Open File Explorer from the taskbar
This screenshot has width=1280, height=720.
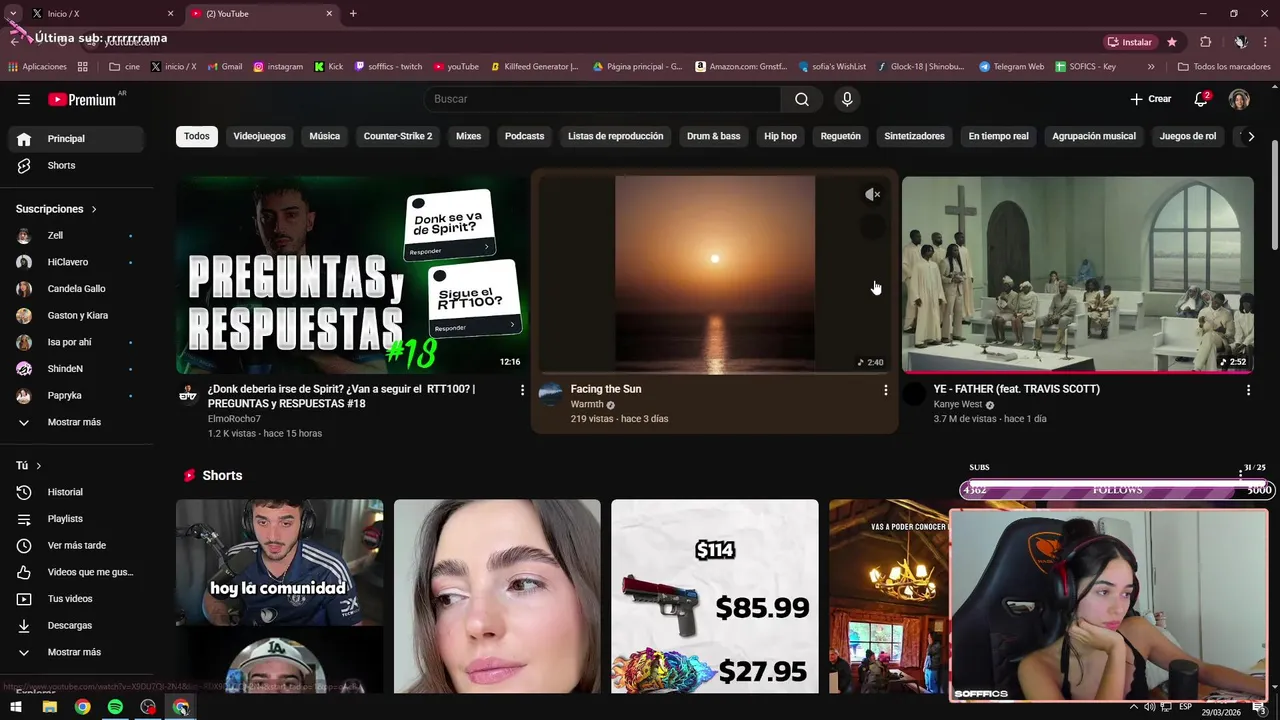coord(49,707)
